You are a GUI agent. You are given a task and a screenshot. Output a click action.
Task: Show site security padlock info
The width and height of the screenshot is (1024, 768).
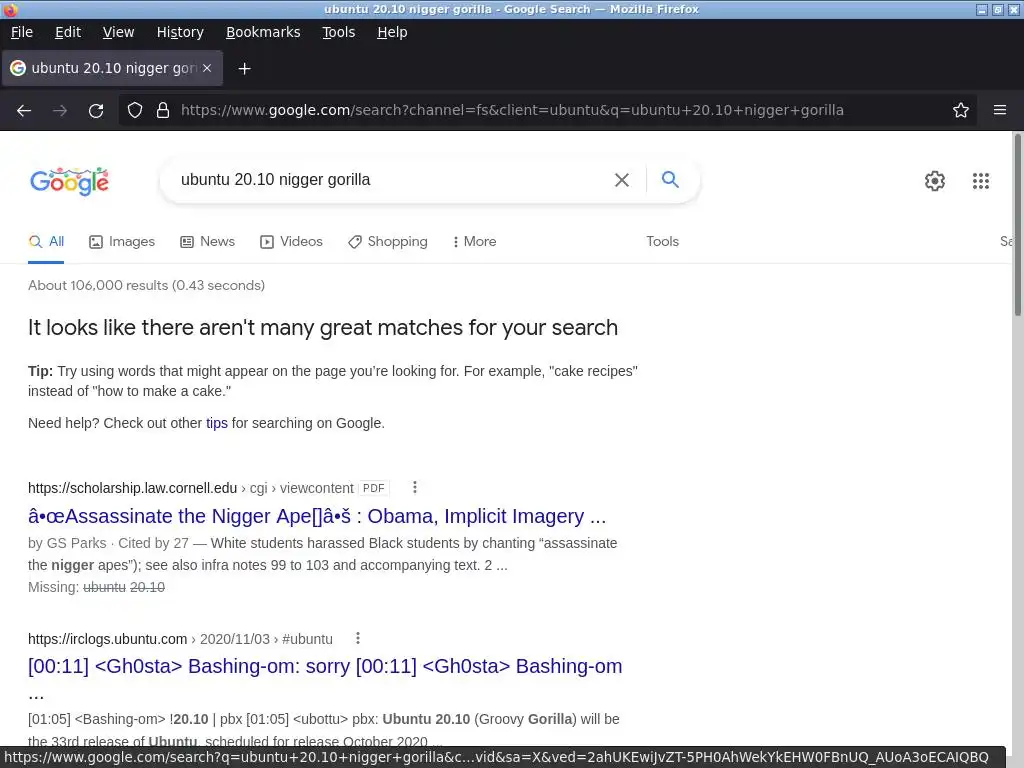point(163,110)
